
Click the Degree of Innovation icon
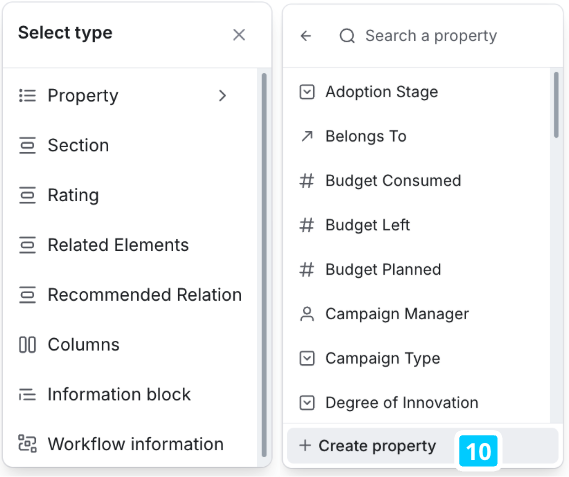pos(307,403)
